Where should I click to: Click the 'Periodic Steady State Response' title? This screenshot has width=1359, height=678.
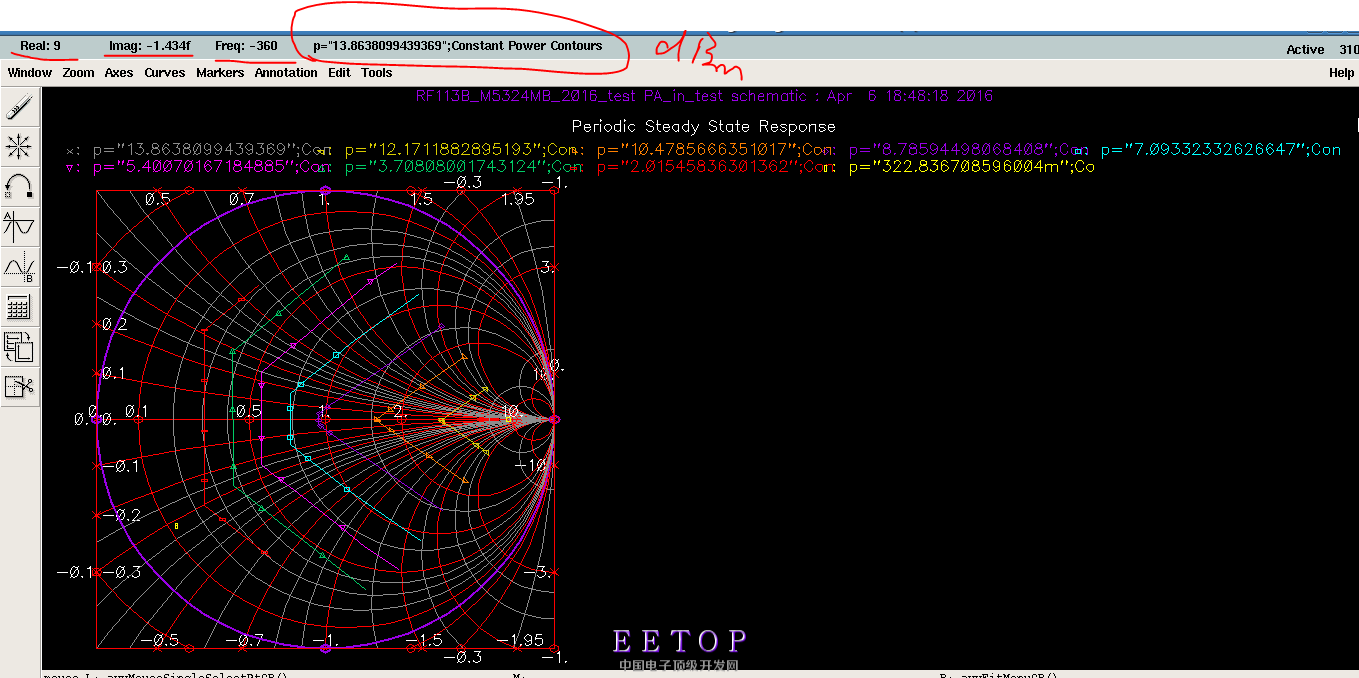(703, 127)
